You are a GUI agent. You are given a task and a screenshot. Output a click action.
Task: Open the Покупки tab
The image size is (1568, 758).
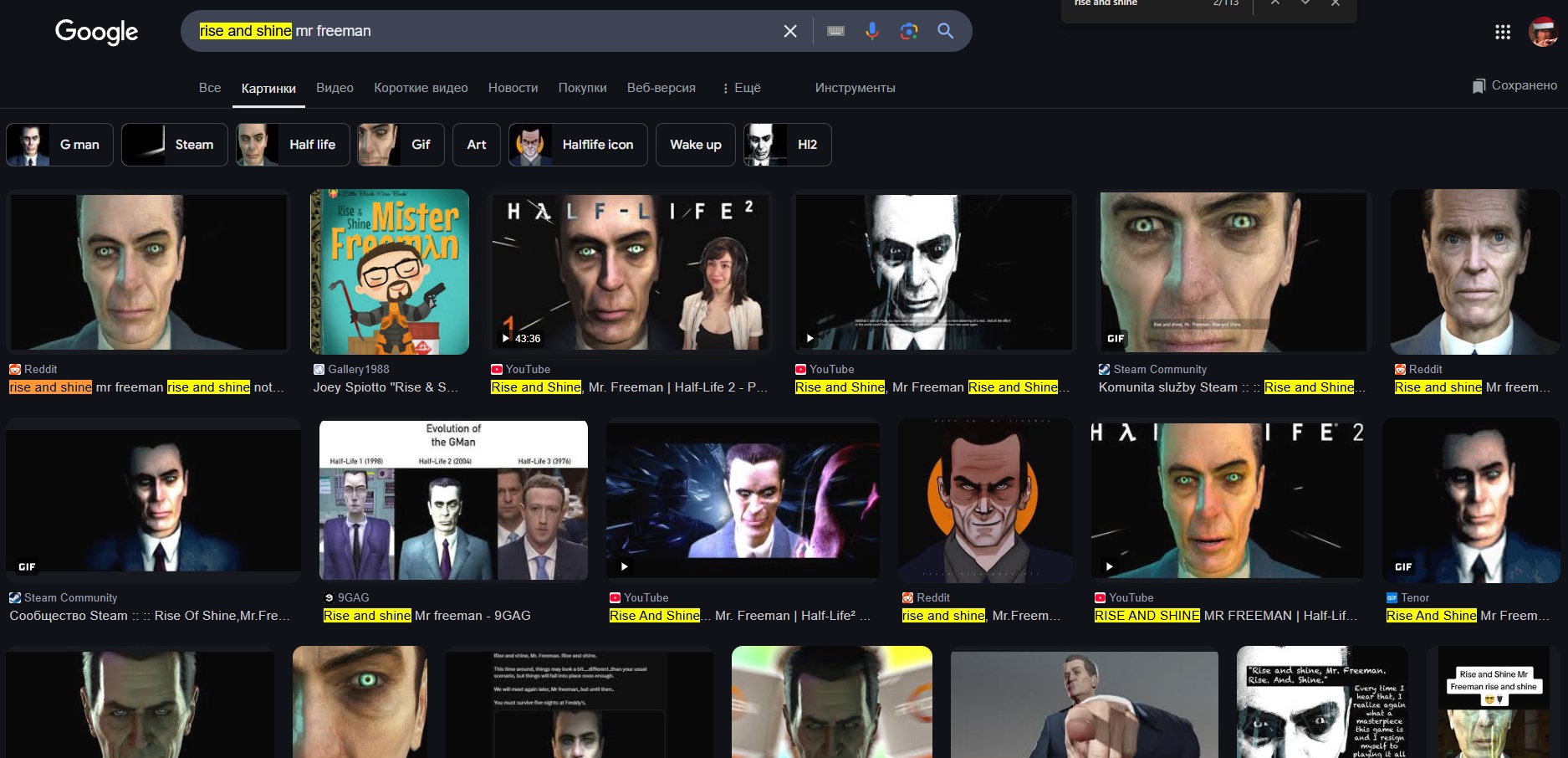point(582,88)
